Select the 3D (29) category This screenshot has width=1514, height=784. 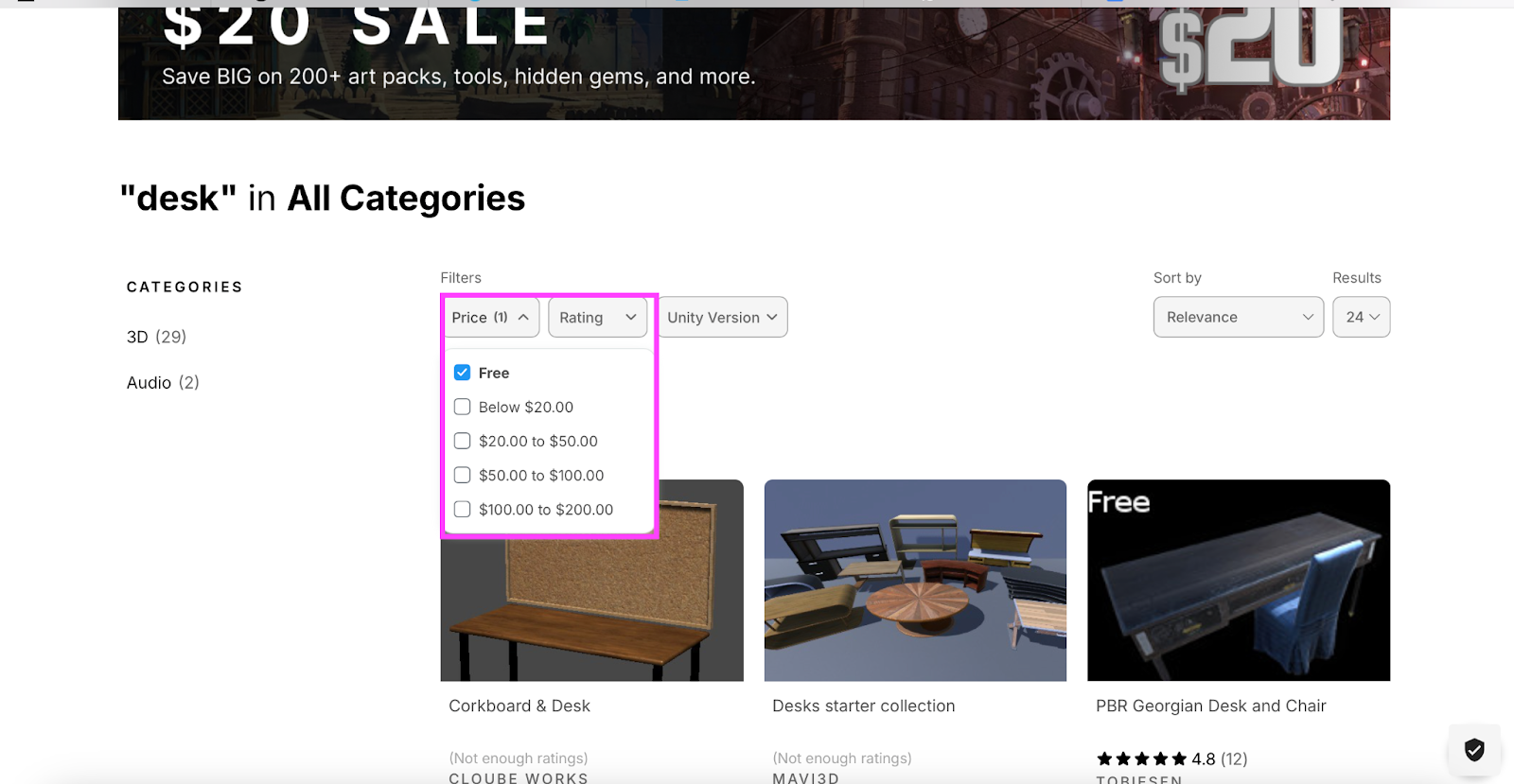156,337
